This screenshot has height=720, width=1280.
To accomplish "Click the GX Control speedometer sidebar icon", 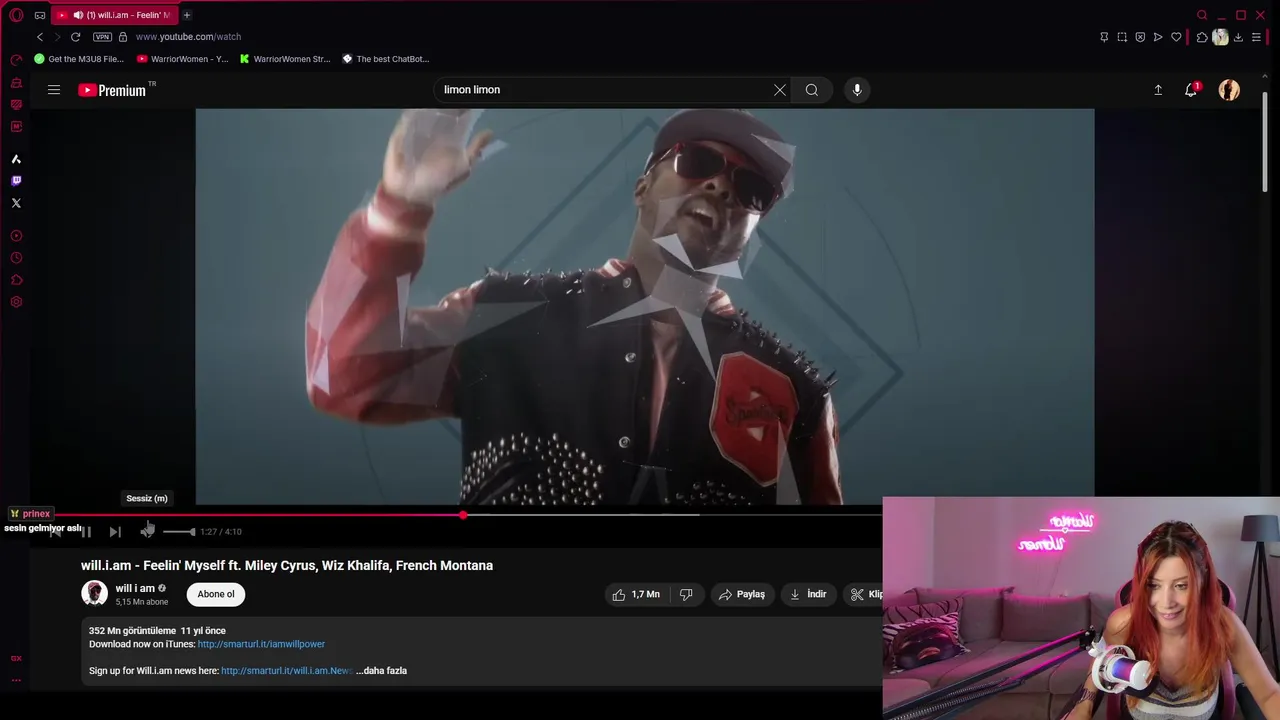I will pos(16,61).
